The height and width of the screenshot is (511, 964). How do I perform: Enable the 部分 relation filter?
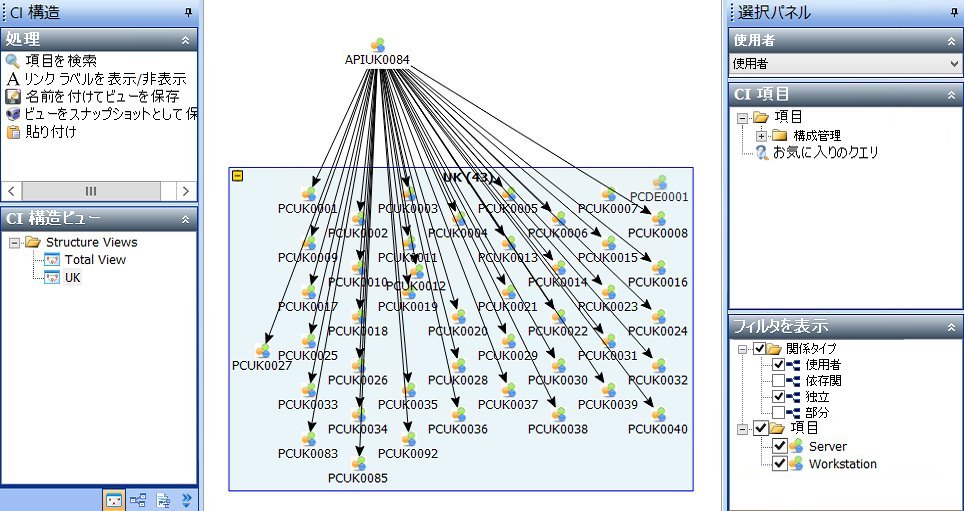coord(779,413)
